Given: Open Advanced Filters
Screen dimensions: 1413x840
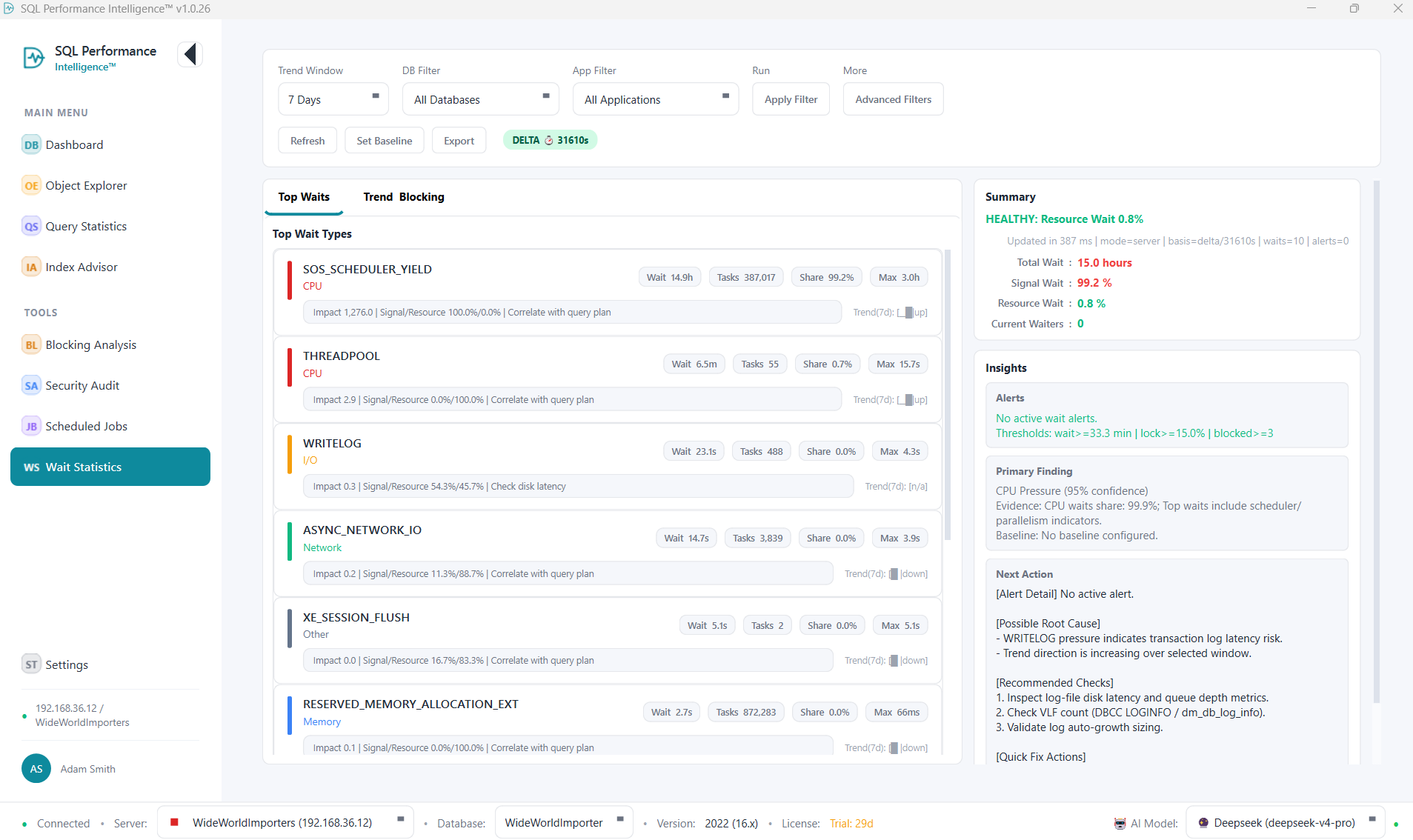Looking at the screenshot, I should click(x=893, y=99).
